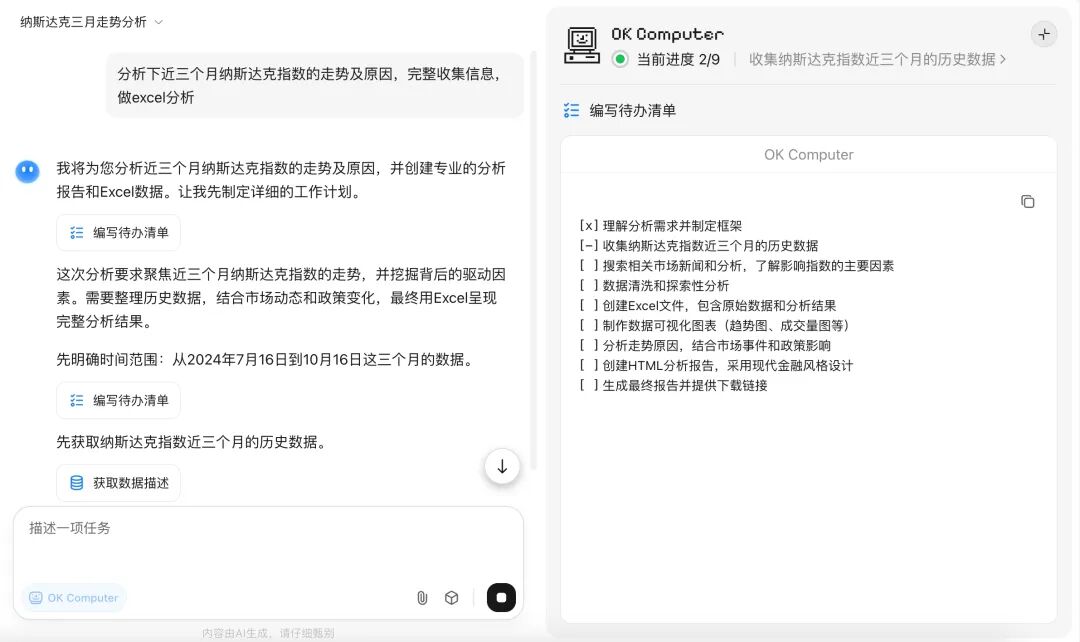Click the OK Computer viewer title bar
The width and height of the screenshot is (1080, 642).
point(809,155)
